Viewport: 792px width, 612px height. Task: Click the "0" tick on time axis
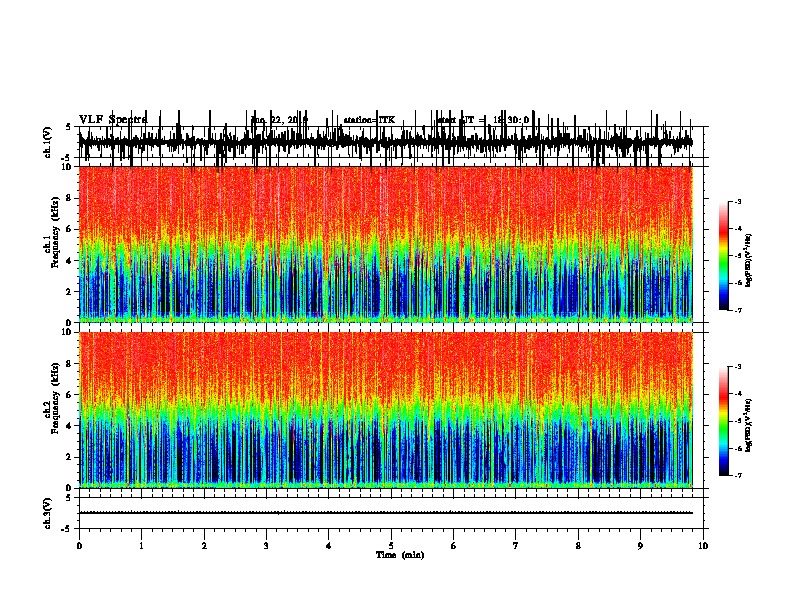tap(79, 546)
